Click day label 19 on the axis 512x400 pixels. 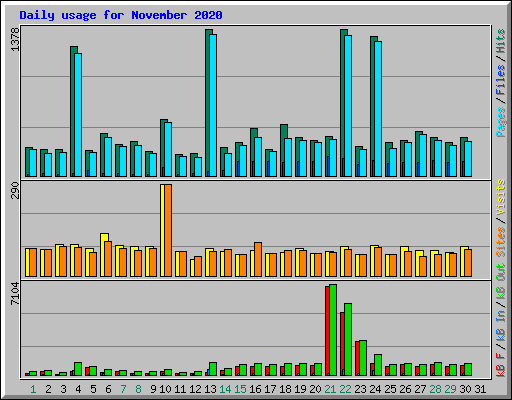pyautogui.click(x=300, y=389)
